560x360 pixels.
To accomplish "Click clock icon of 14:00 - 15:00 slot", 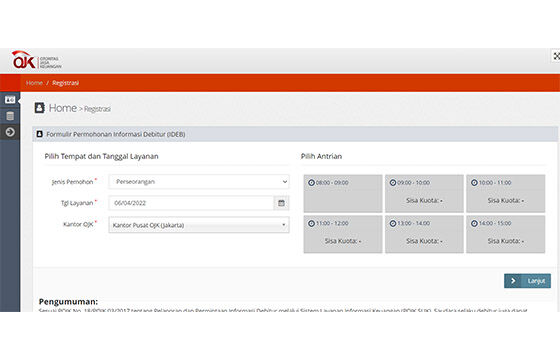I will 474,223.
